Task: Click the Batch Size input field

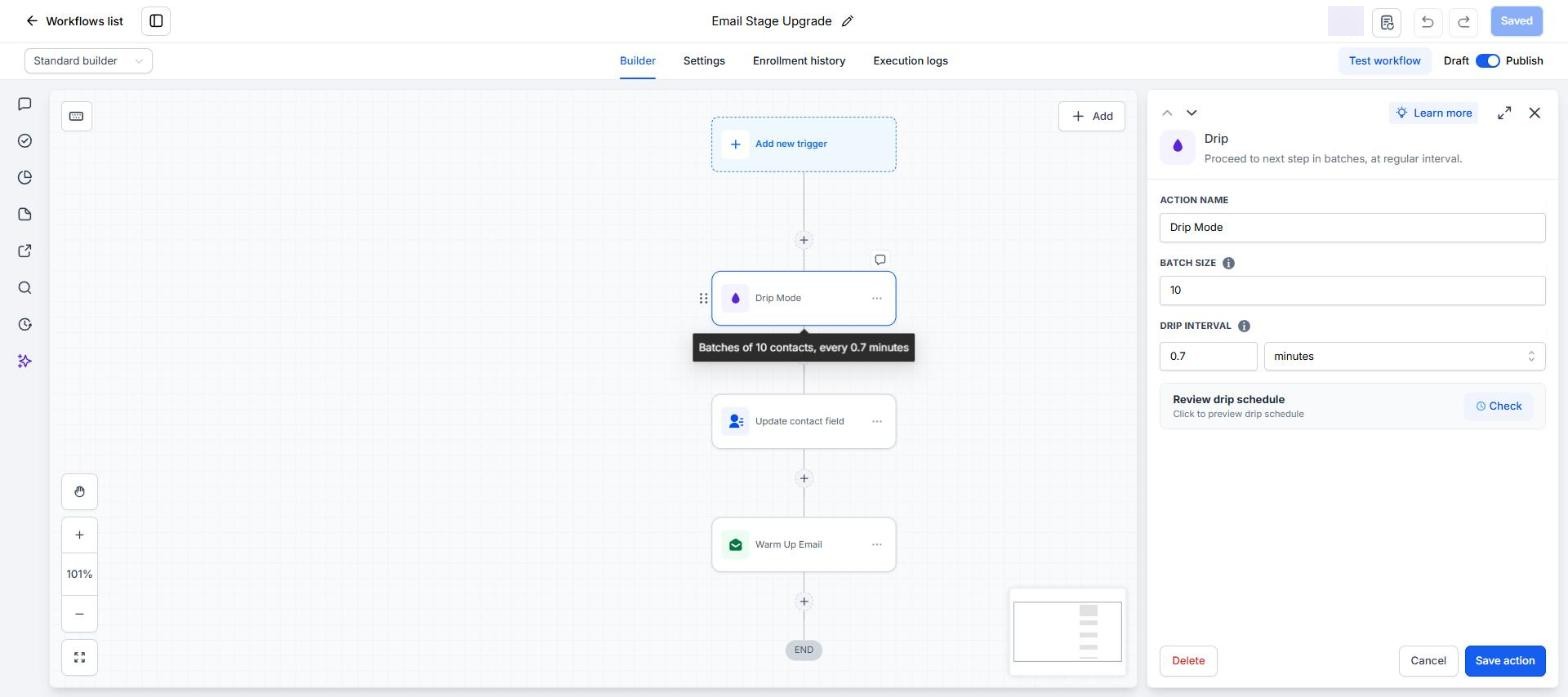Action: point(1352,290)
